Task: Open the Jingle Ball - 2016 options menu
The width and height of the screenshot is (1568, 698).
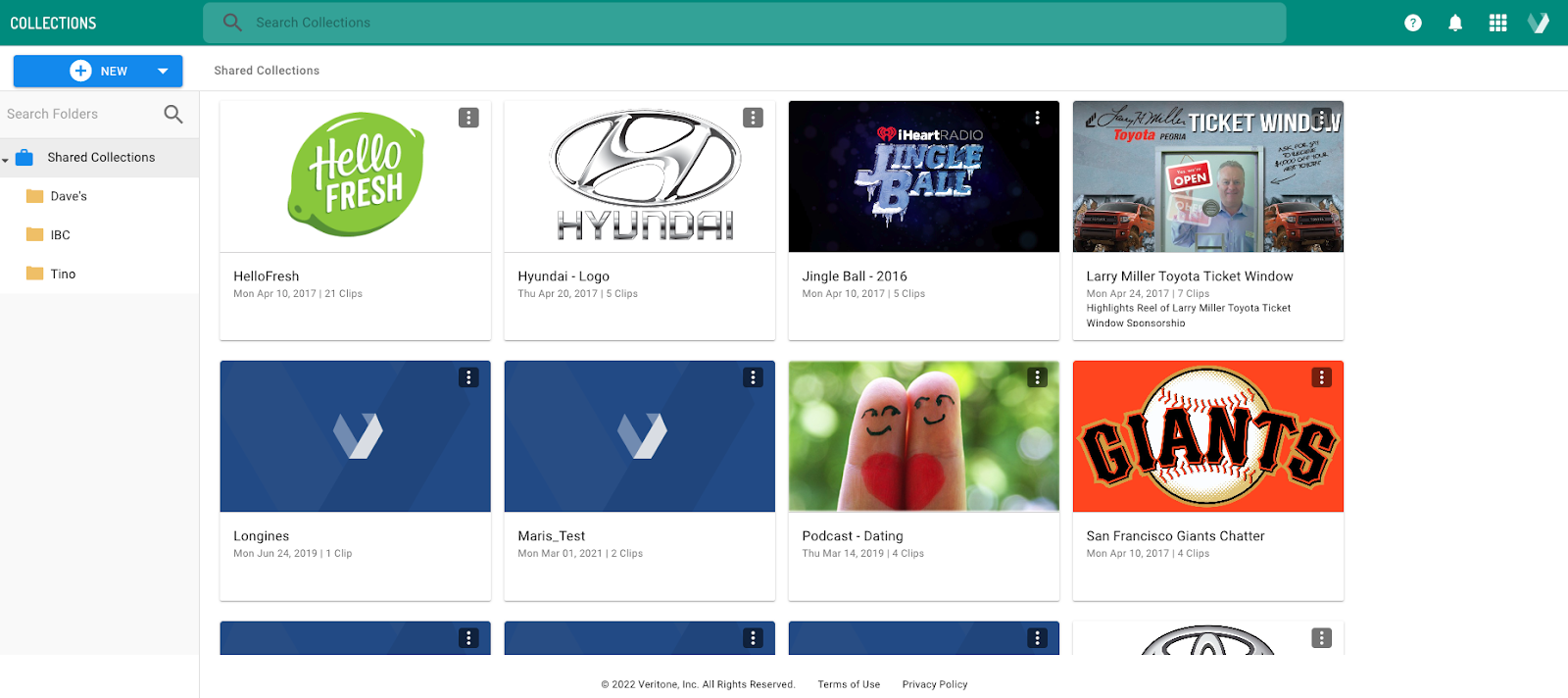Action: click(1037, 118)
